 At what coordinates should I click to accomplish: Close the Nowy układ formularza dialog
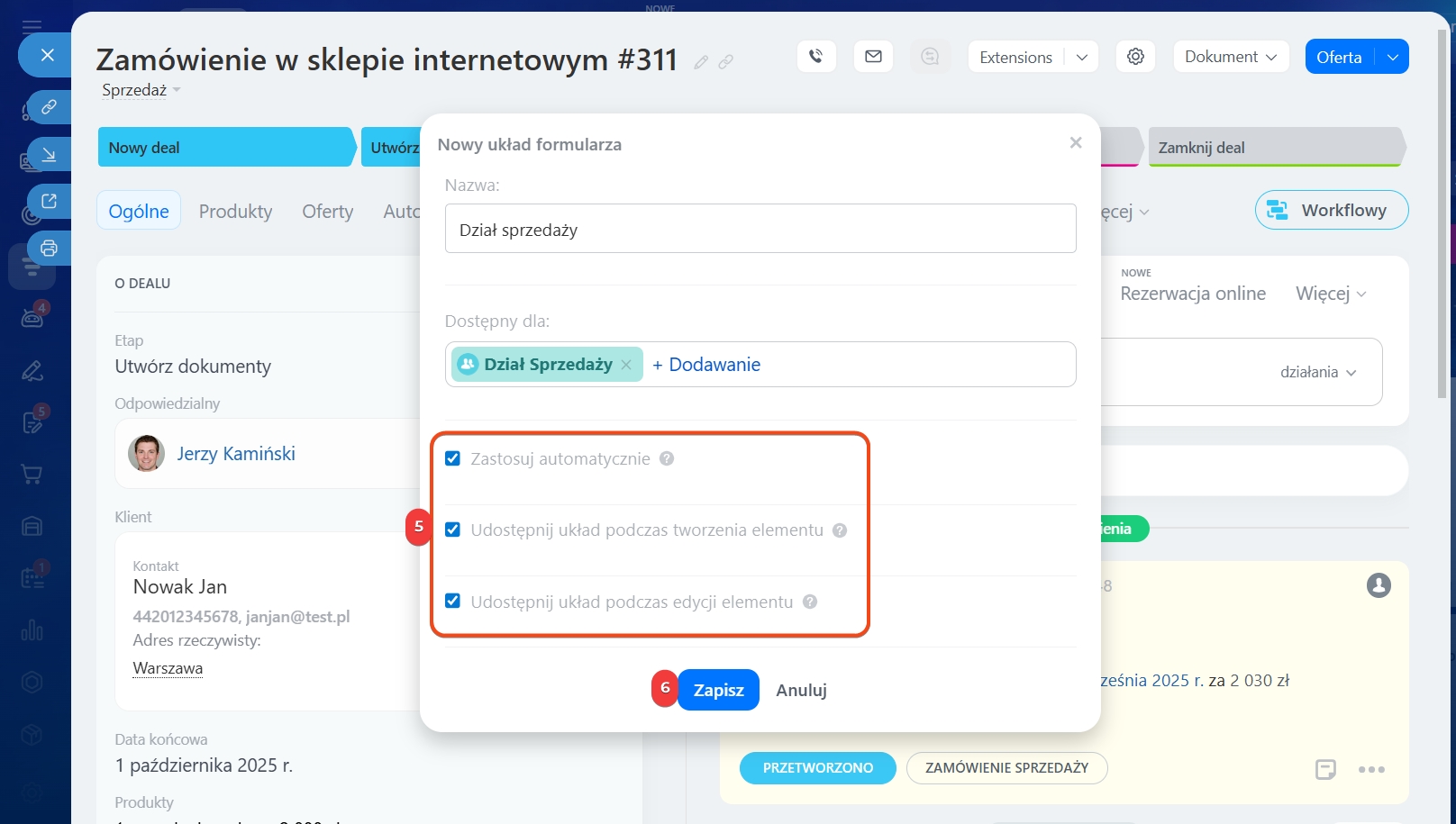[x=1076, y=142]
